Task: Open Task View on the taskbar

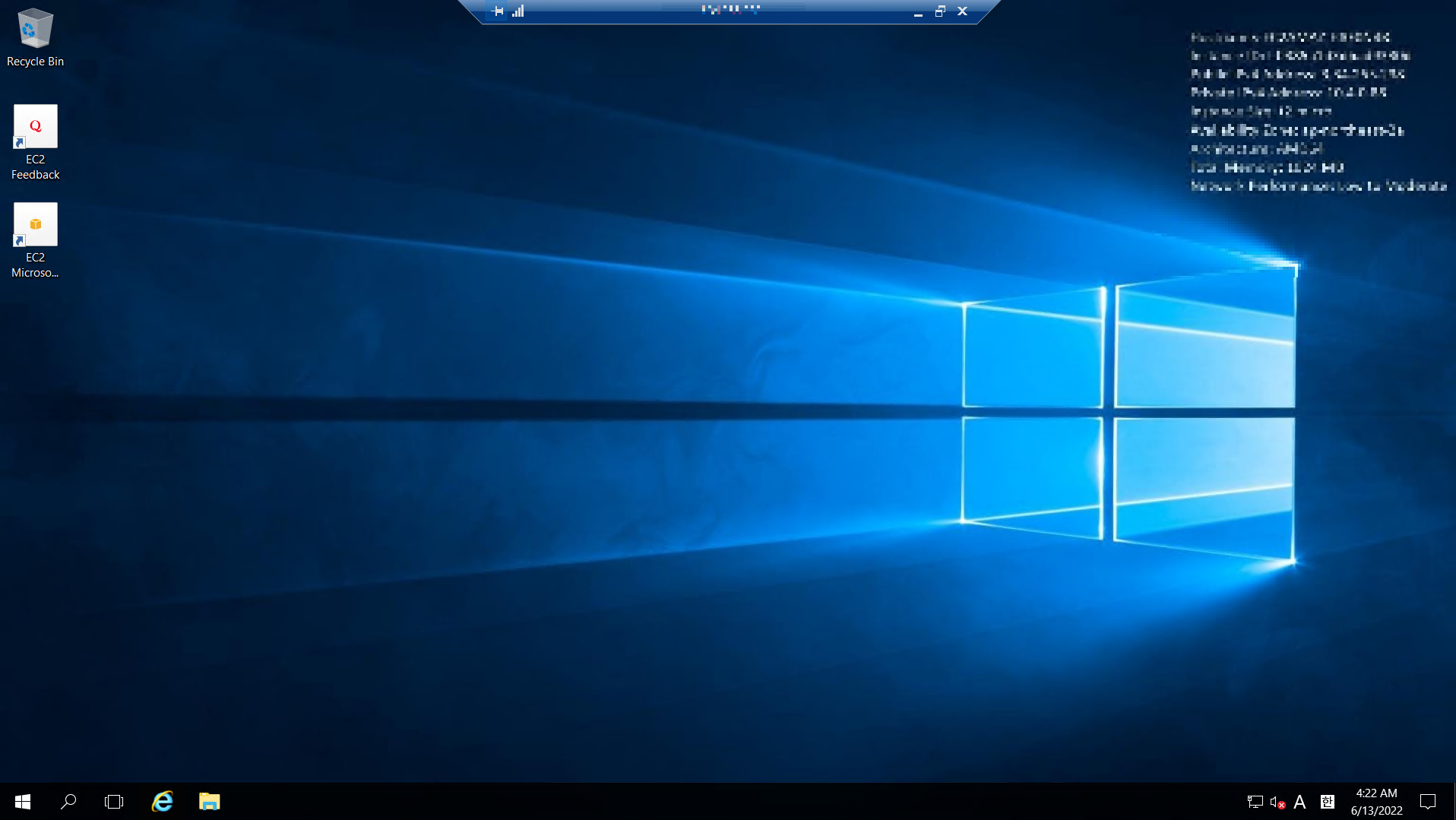Action: [x=114, y=802]
